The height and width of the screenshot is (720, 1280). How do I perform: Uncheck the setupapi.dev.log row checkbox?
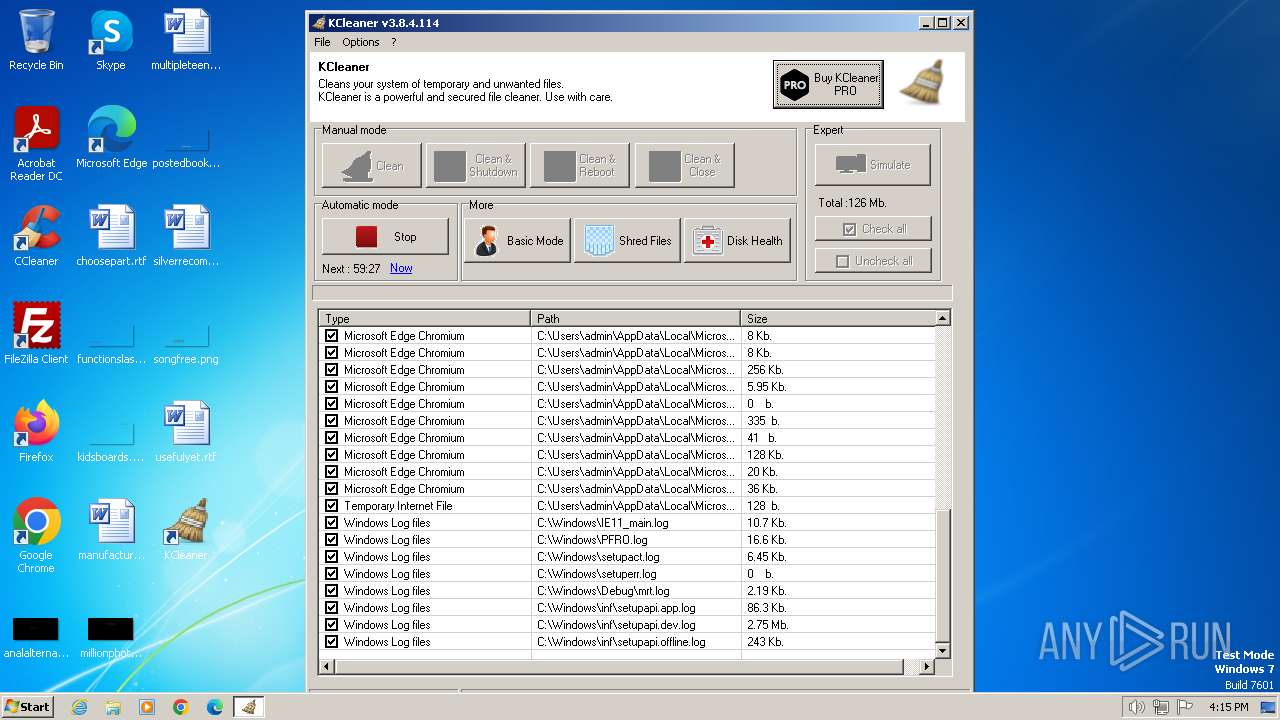coord(332,625)
